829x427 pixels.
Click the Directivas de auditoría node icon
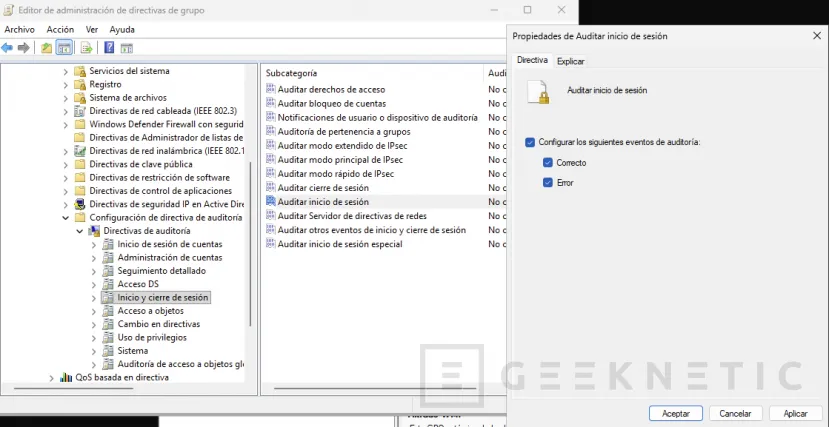pos(94,231)
